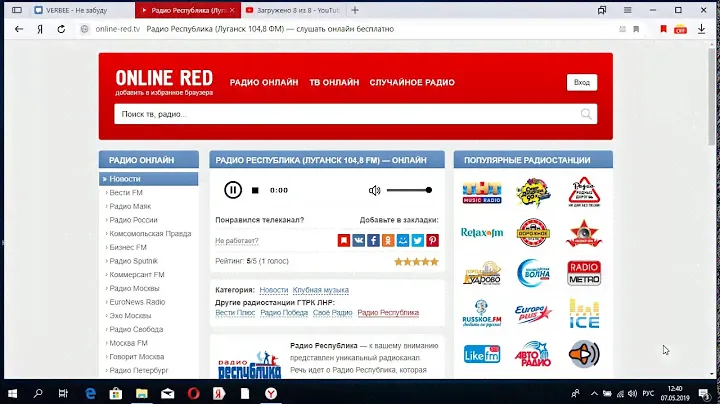Click the Не работает? link
Screen dimensions: 720x404
237,241
